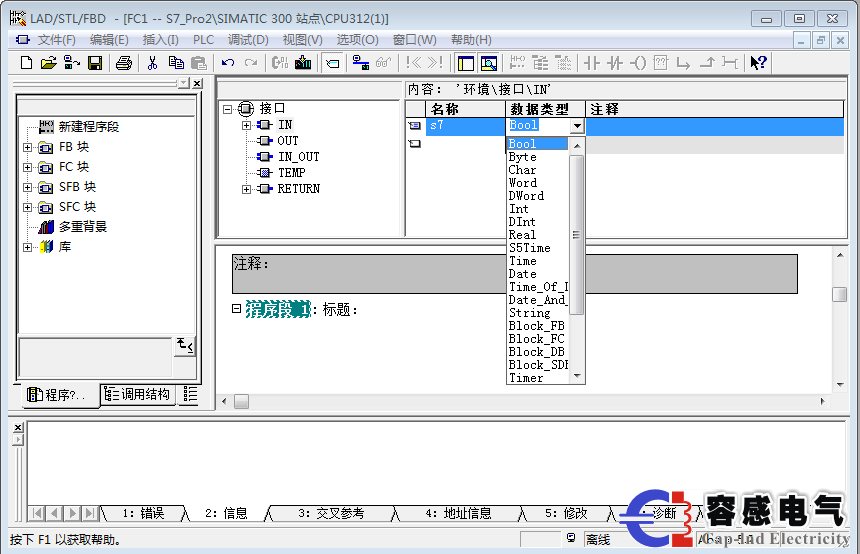Expand the IN interface node
The image size is (860, 554).
tap(246, 125)
